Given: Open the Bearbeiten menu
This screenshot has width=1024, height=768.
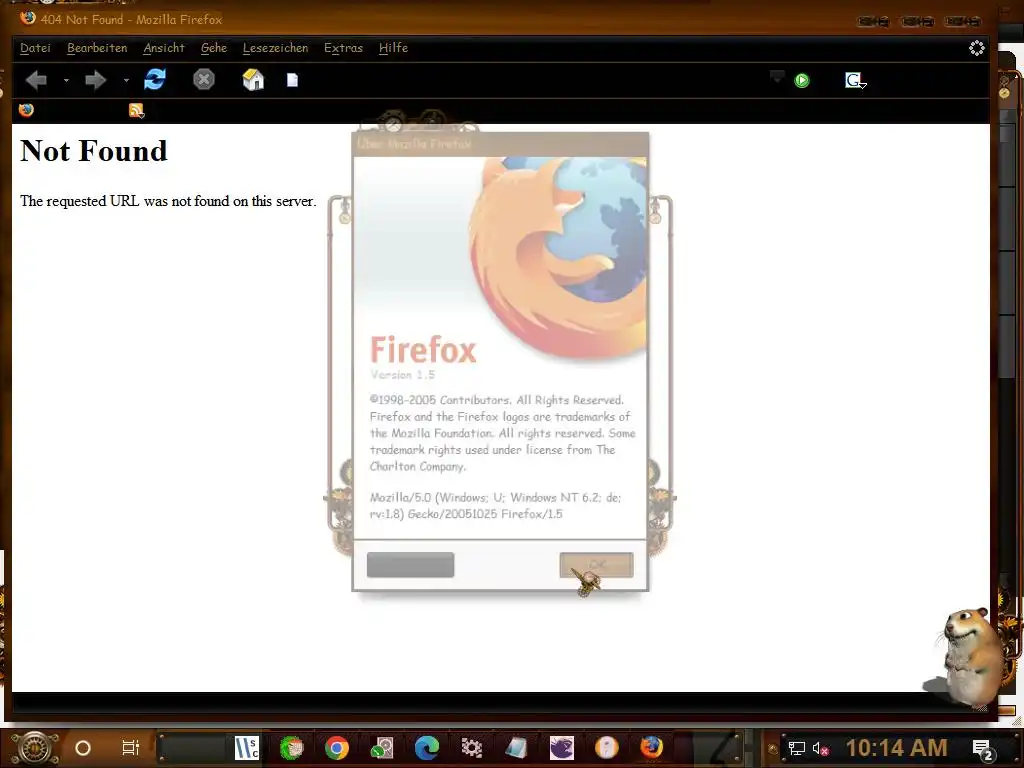Looking at the screenshot, I should click(97, 48).
